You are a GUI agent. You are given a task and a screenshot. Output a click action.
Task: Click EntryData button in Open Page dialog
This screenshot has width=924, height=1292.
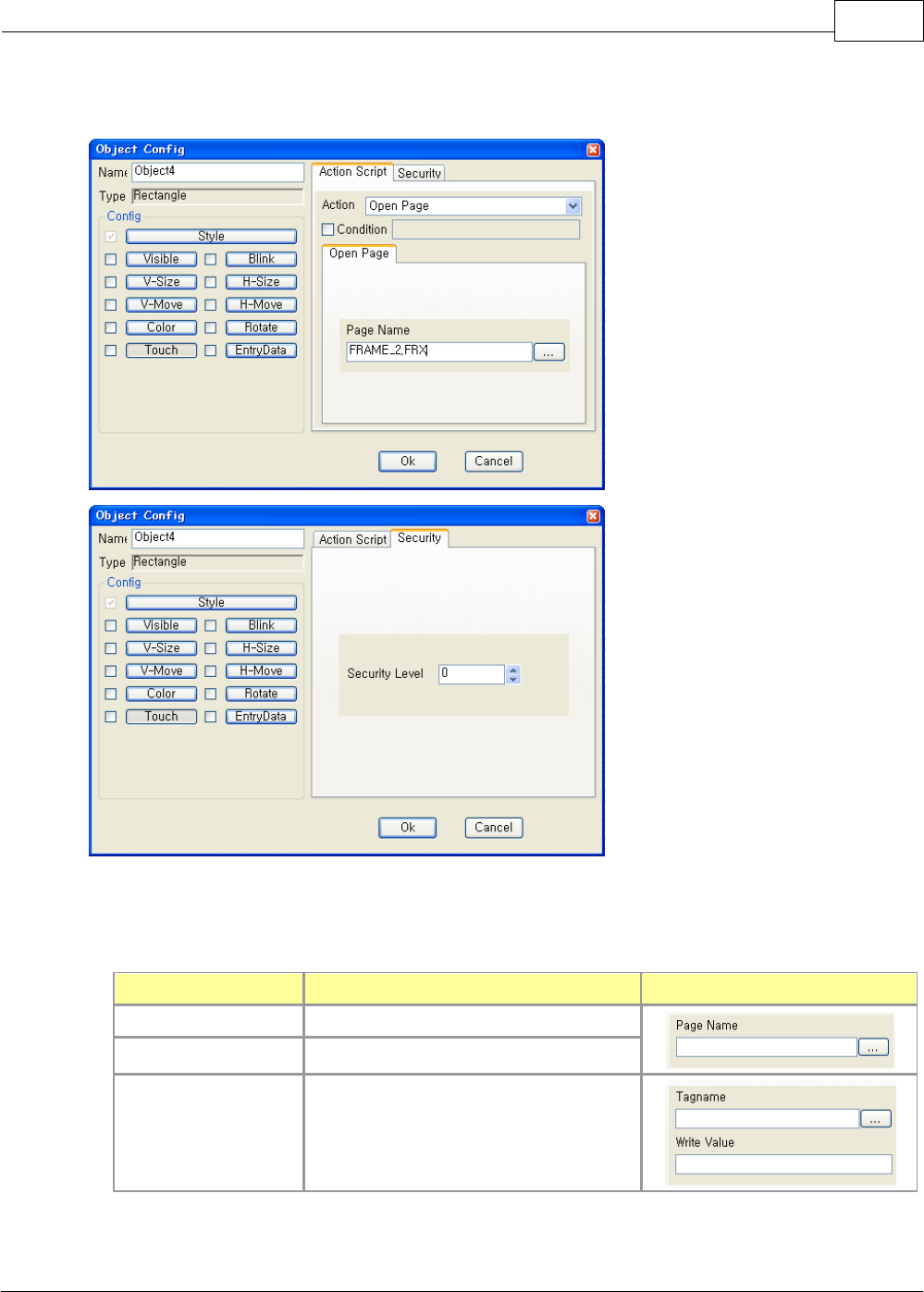pos(261,351)
